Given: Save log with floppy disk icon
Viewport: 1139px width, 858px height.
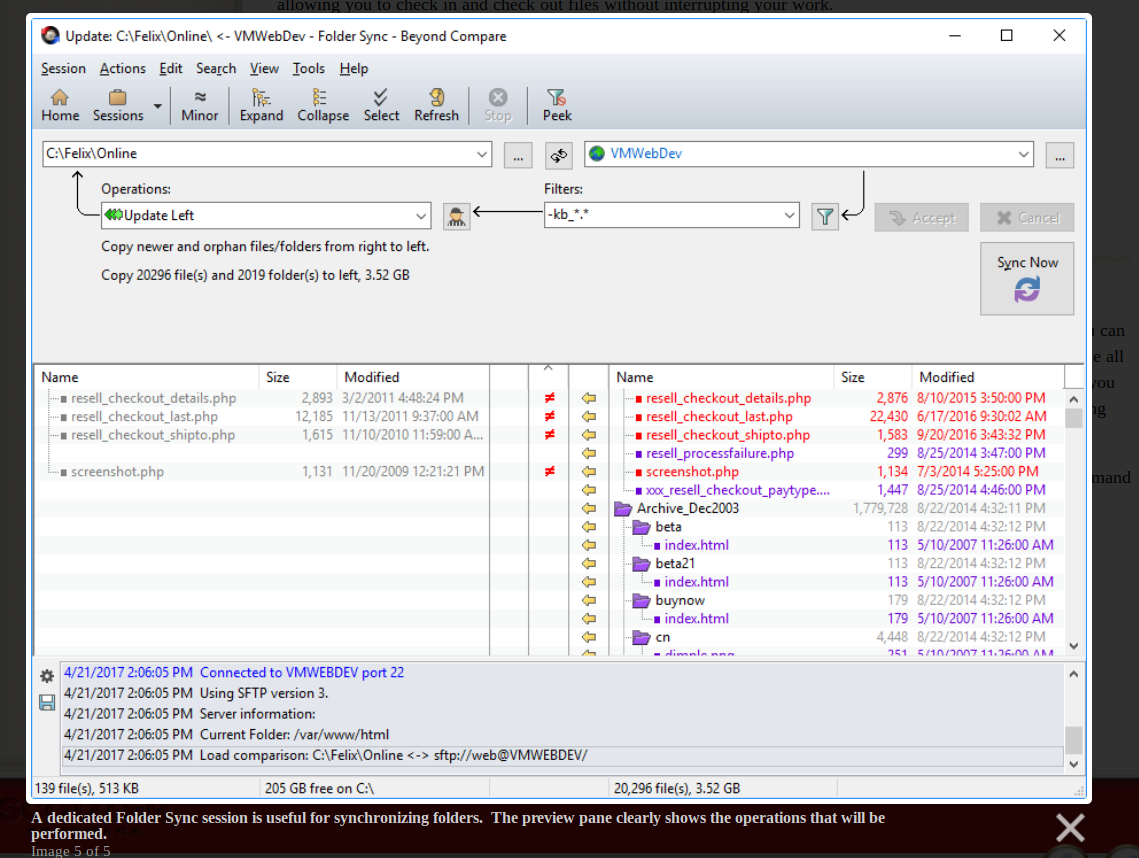Looking at the screenshot, I should (x=47, y=703).
